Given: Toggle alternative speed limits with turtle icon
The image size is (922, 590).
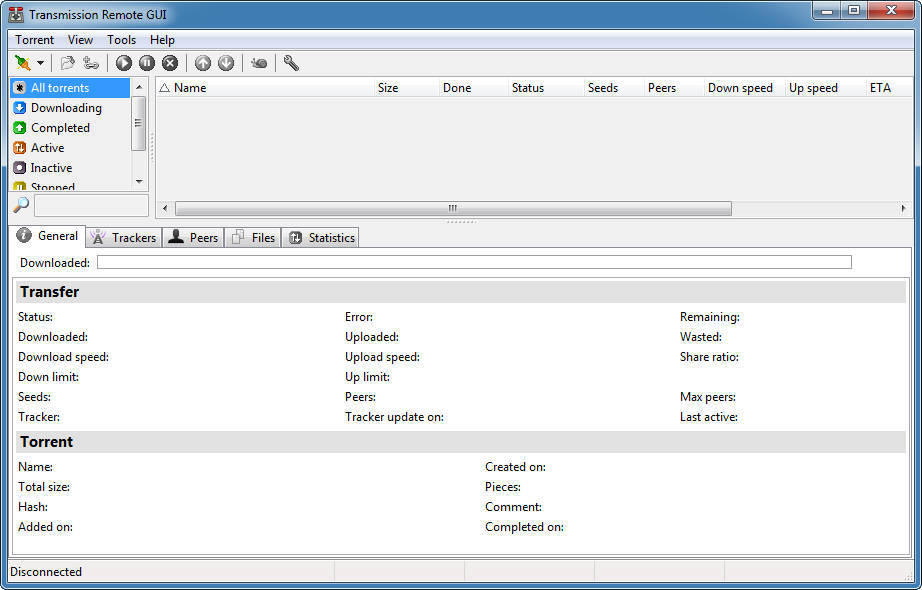Looking at the screenshot, I should [x=258, y=63].
